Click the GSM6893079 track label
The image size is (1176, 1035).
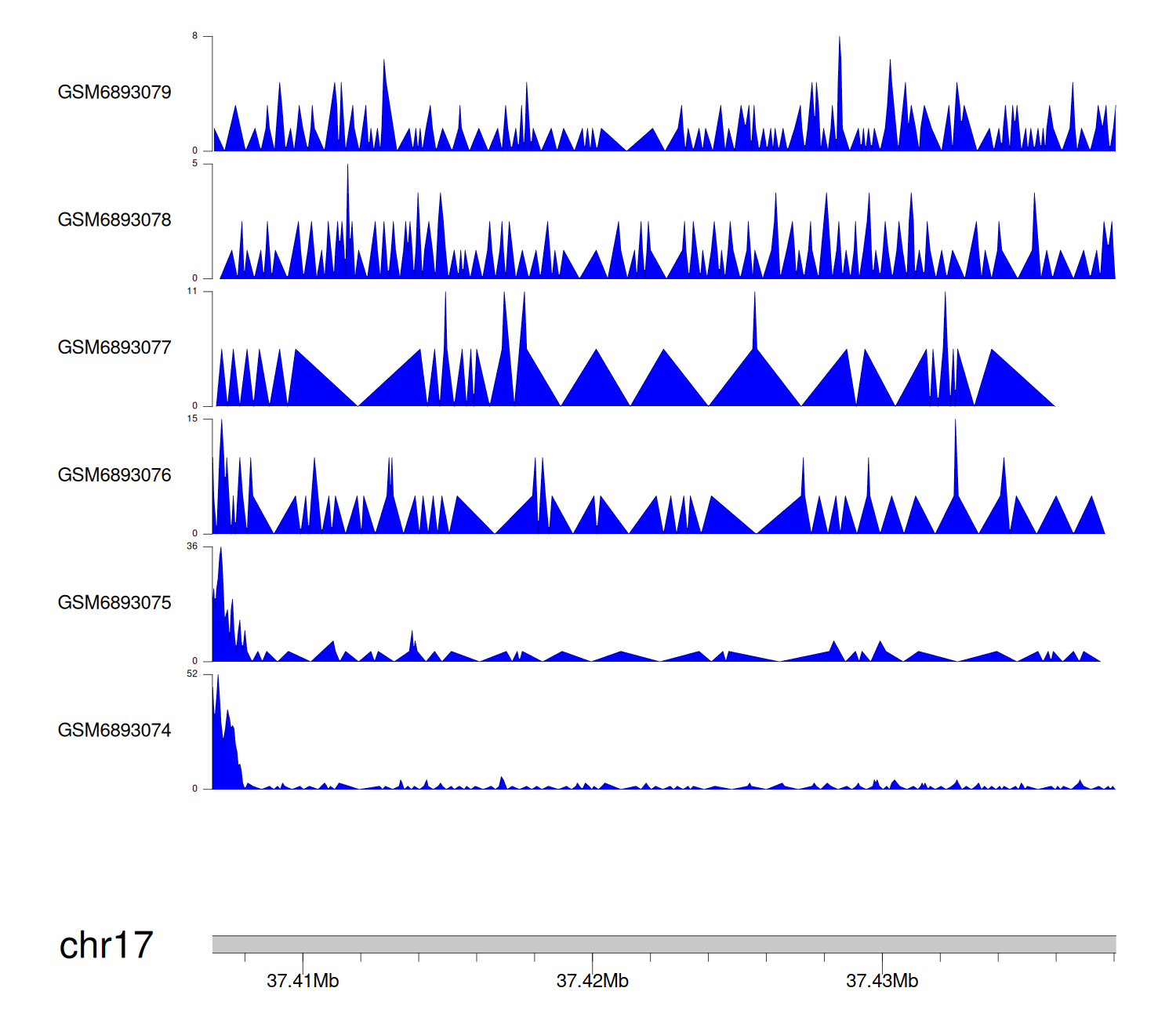point(114,93)
